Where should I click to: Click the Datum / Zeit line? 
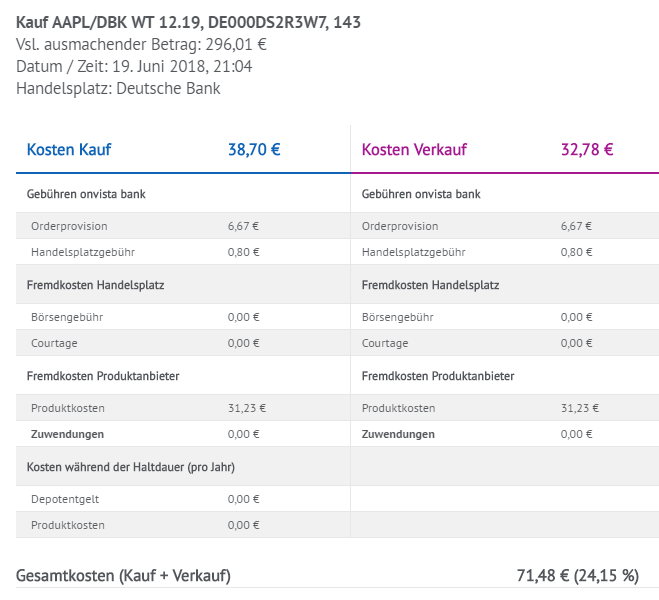tap(134, 66)
